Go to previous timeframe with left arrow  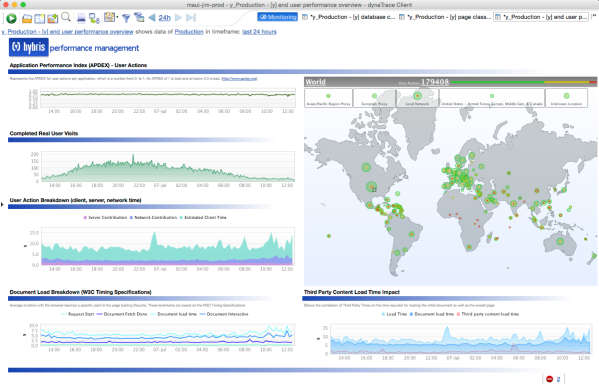click(152, 18)
